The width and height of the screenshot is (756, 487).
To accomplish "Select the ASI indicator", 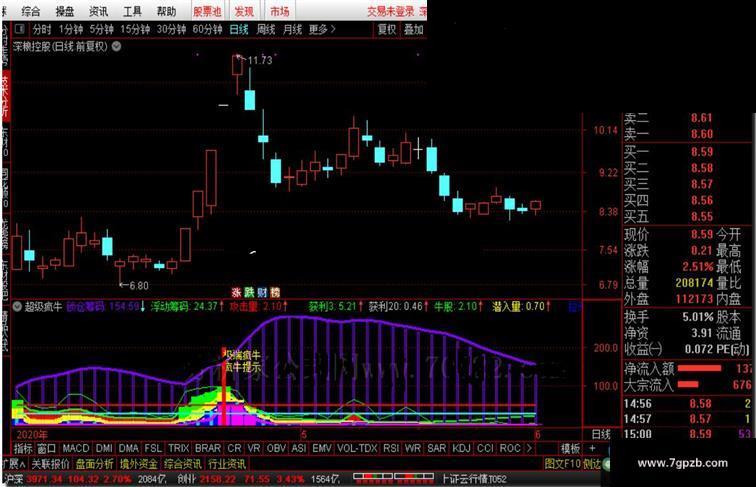I will coord(299,448).
